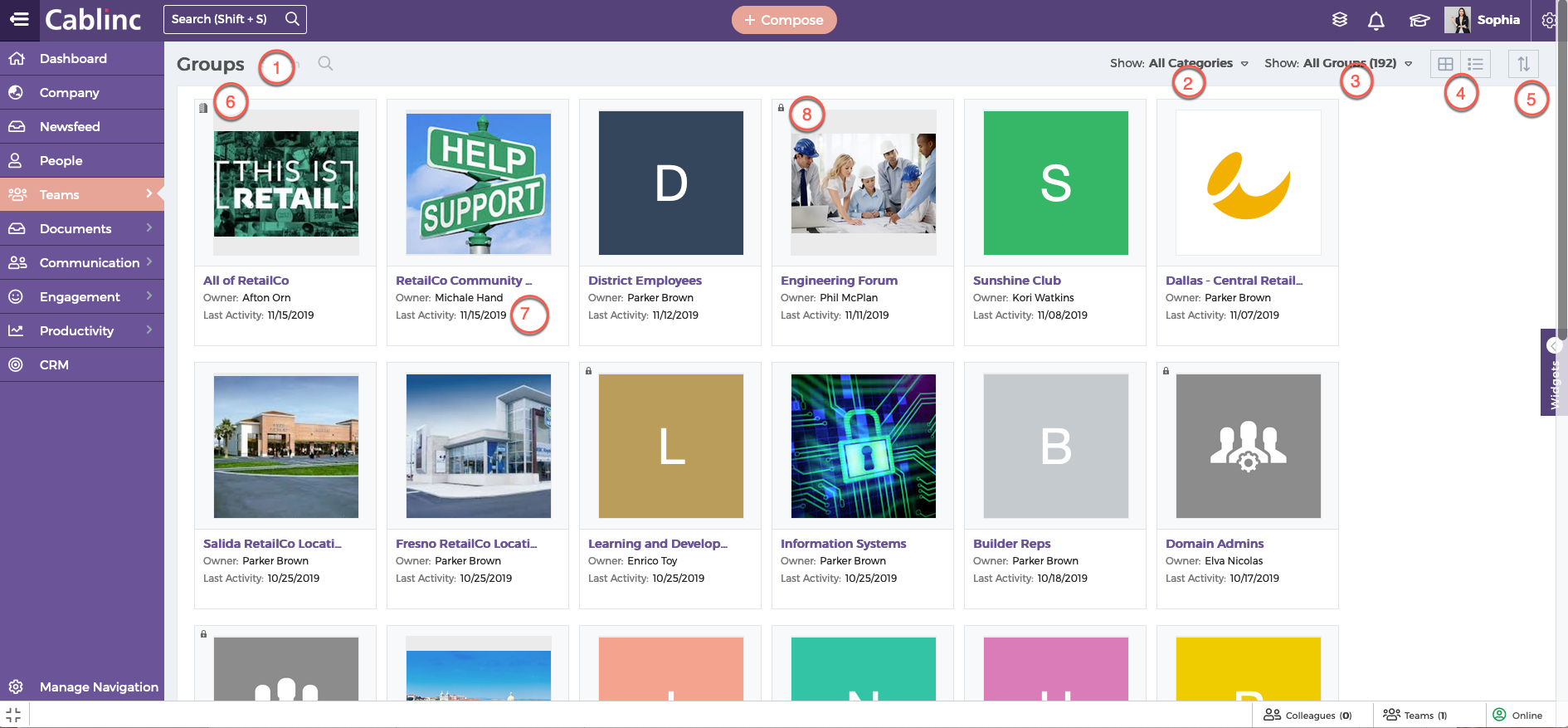Expand the Communication menu chevron

pyautogui.click(x=149, y=261)
